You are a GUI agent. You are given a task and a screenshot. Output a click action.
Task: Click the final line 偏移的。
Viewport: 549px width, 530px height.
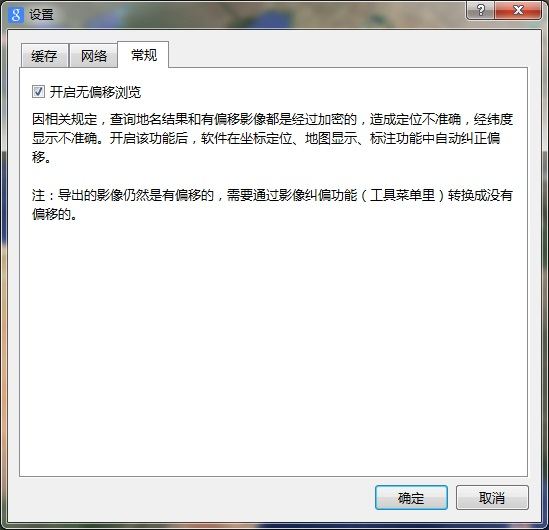54,214
